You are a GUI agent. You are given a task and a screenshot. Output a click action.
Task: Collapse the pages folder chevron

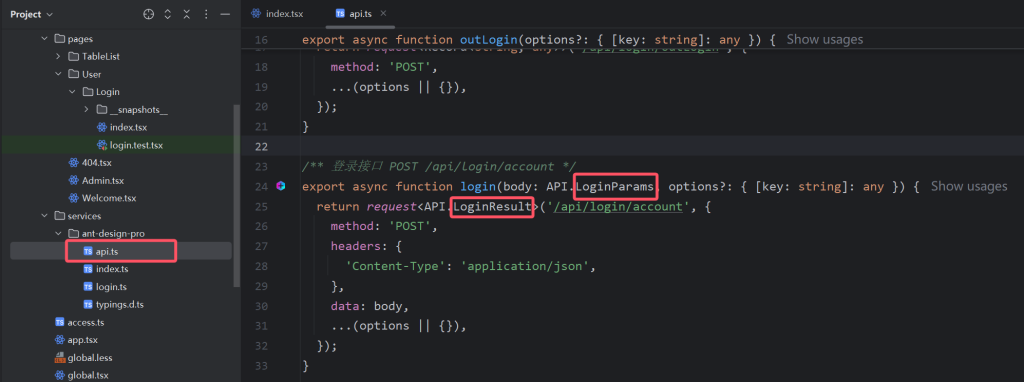tap(44, 39)
